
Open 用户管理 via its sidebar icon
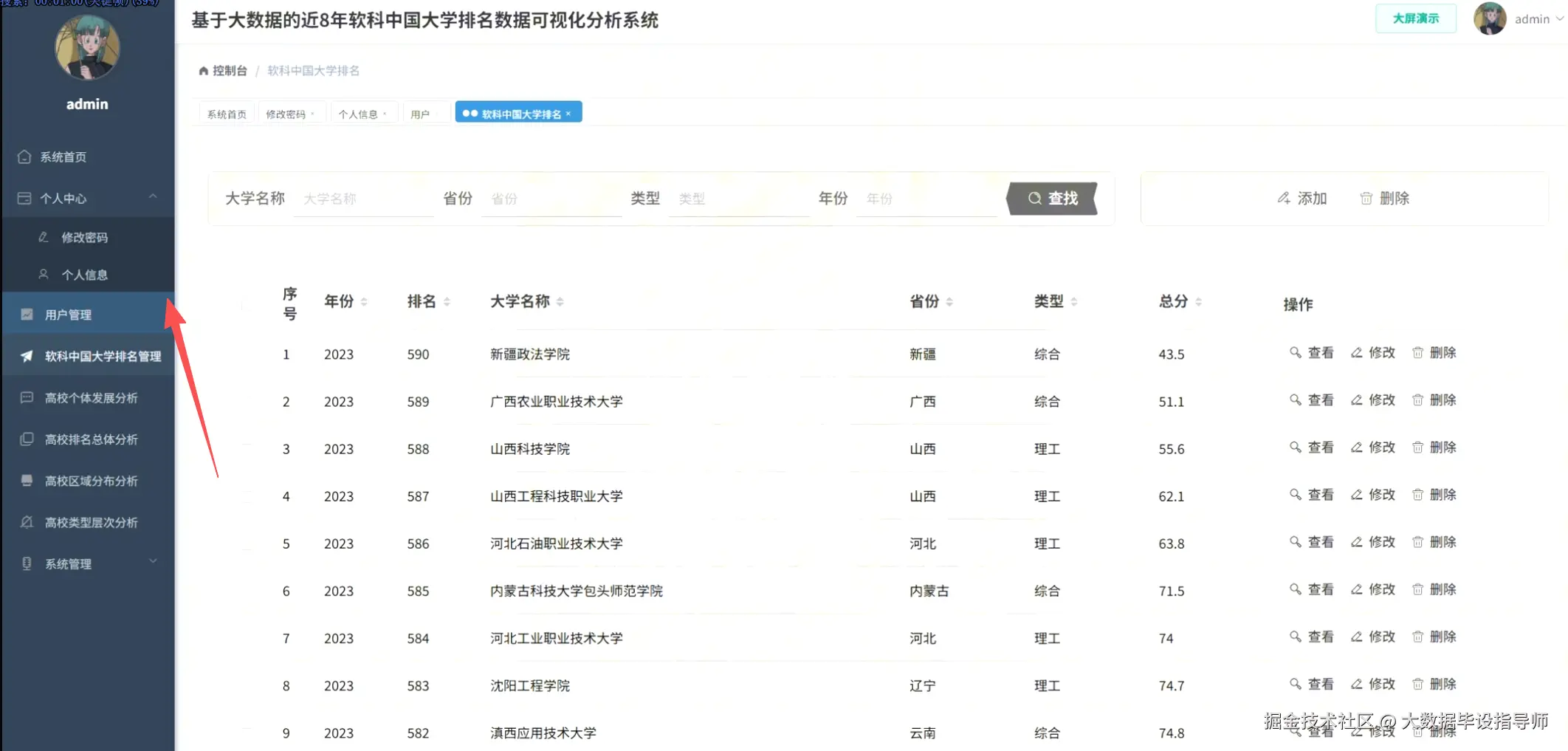(x=27, y=314)
